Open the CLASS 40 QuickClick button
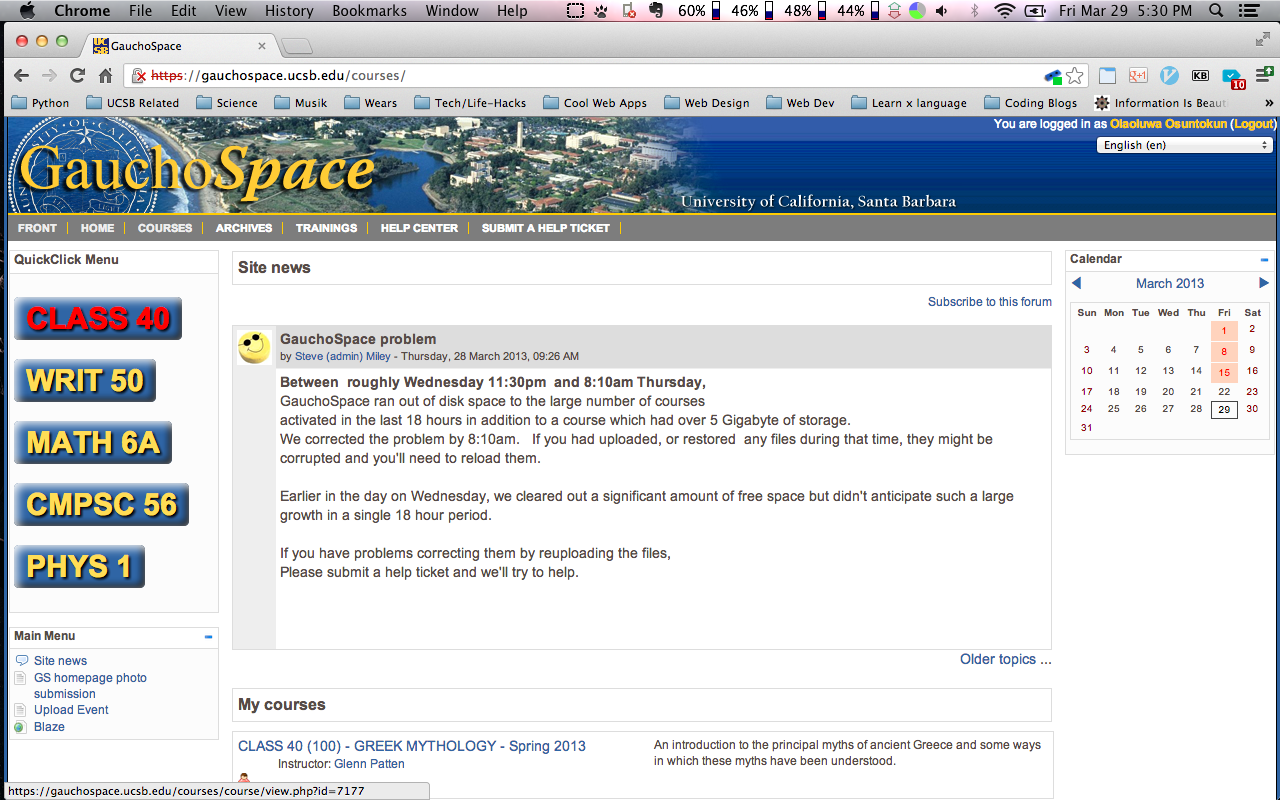The width and height of the screenshot is (1280, 800). [98, 318]
